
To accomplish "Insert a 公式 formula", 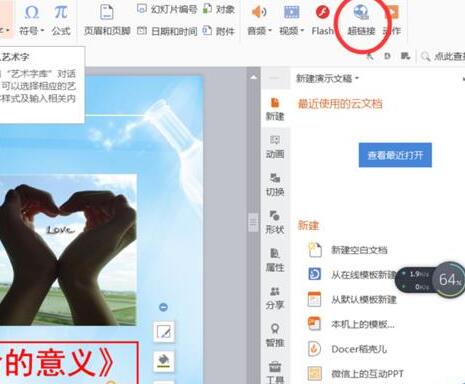I will pyautogui.click(x=61, y=20).
